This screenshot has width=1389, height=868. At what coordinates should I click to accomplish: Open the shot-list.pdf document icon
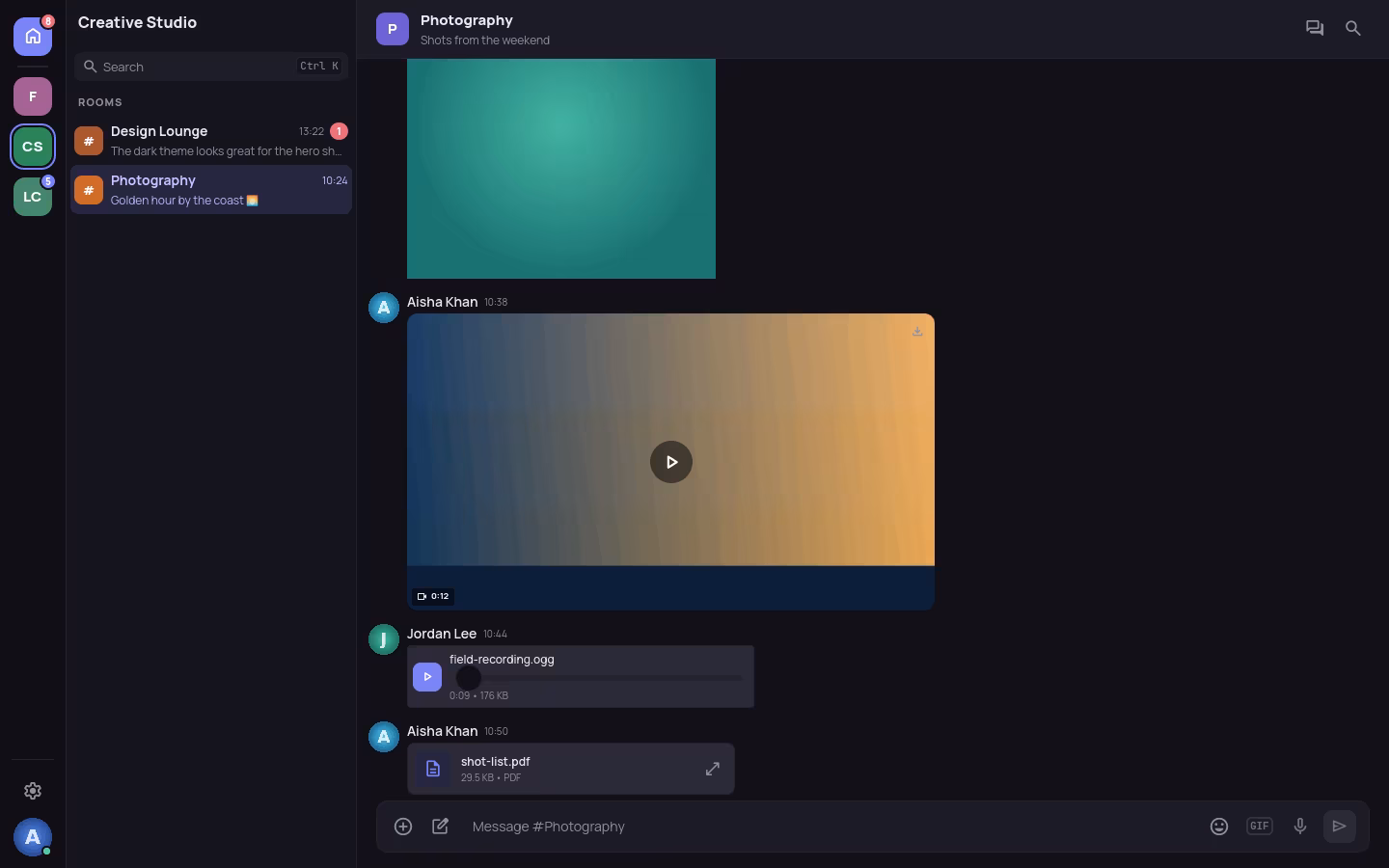click(433, 769)
